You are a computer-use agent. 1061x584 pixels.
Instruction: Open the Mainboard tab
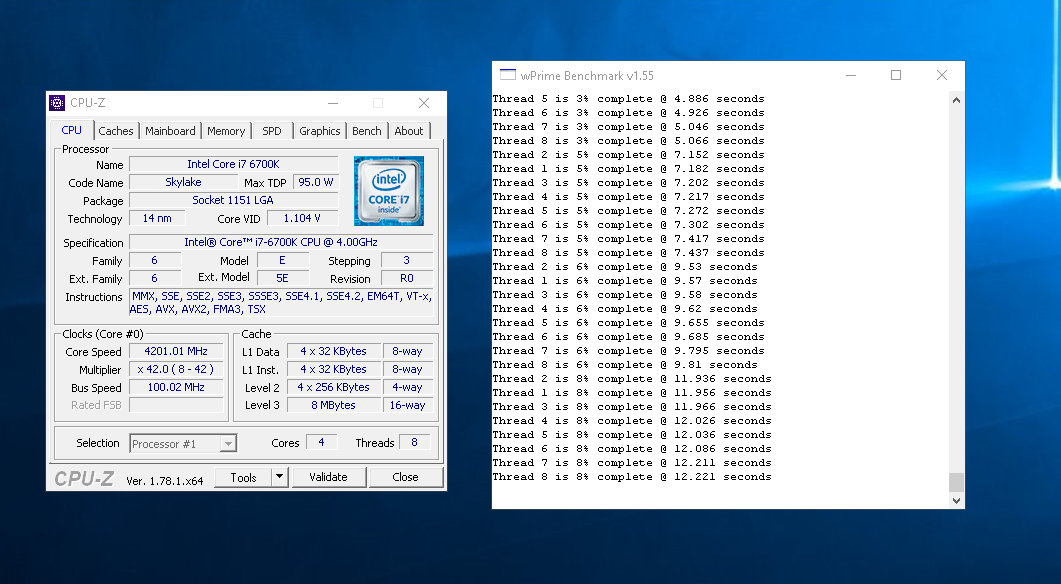tap(170, 131)
